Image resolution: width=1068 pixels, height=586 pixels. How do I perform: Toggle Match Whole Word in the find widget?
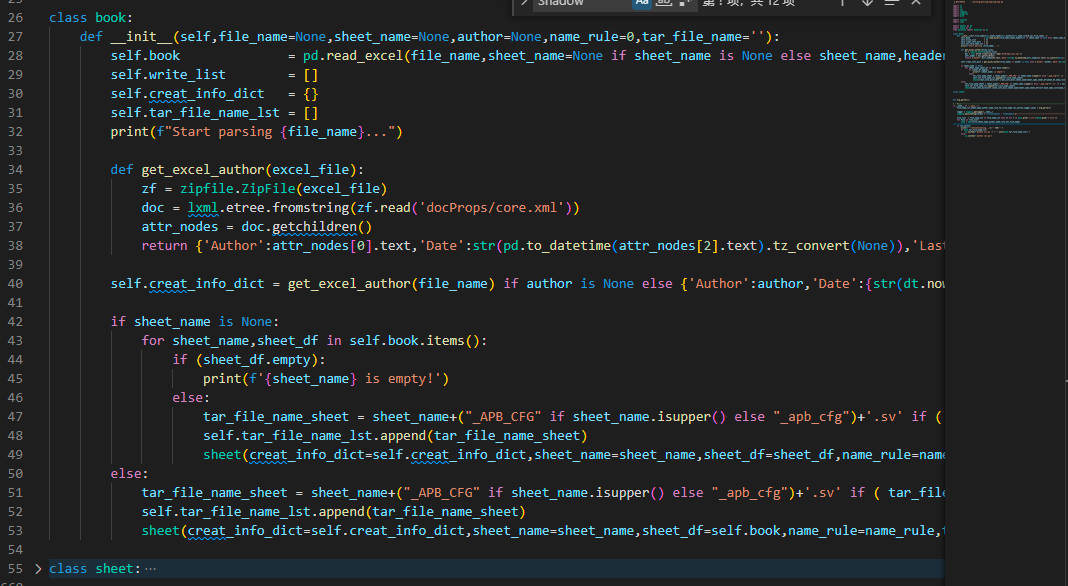[663, 3]
